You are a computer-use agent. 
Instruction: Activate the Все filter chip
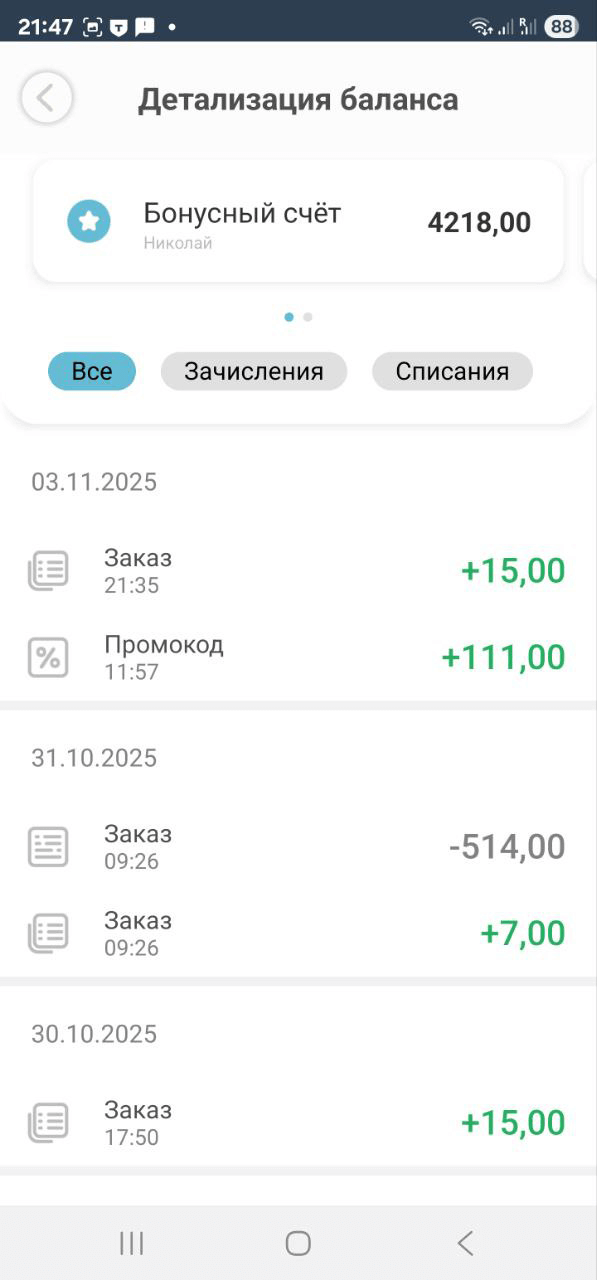[92, 370]
